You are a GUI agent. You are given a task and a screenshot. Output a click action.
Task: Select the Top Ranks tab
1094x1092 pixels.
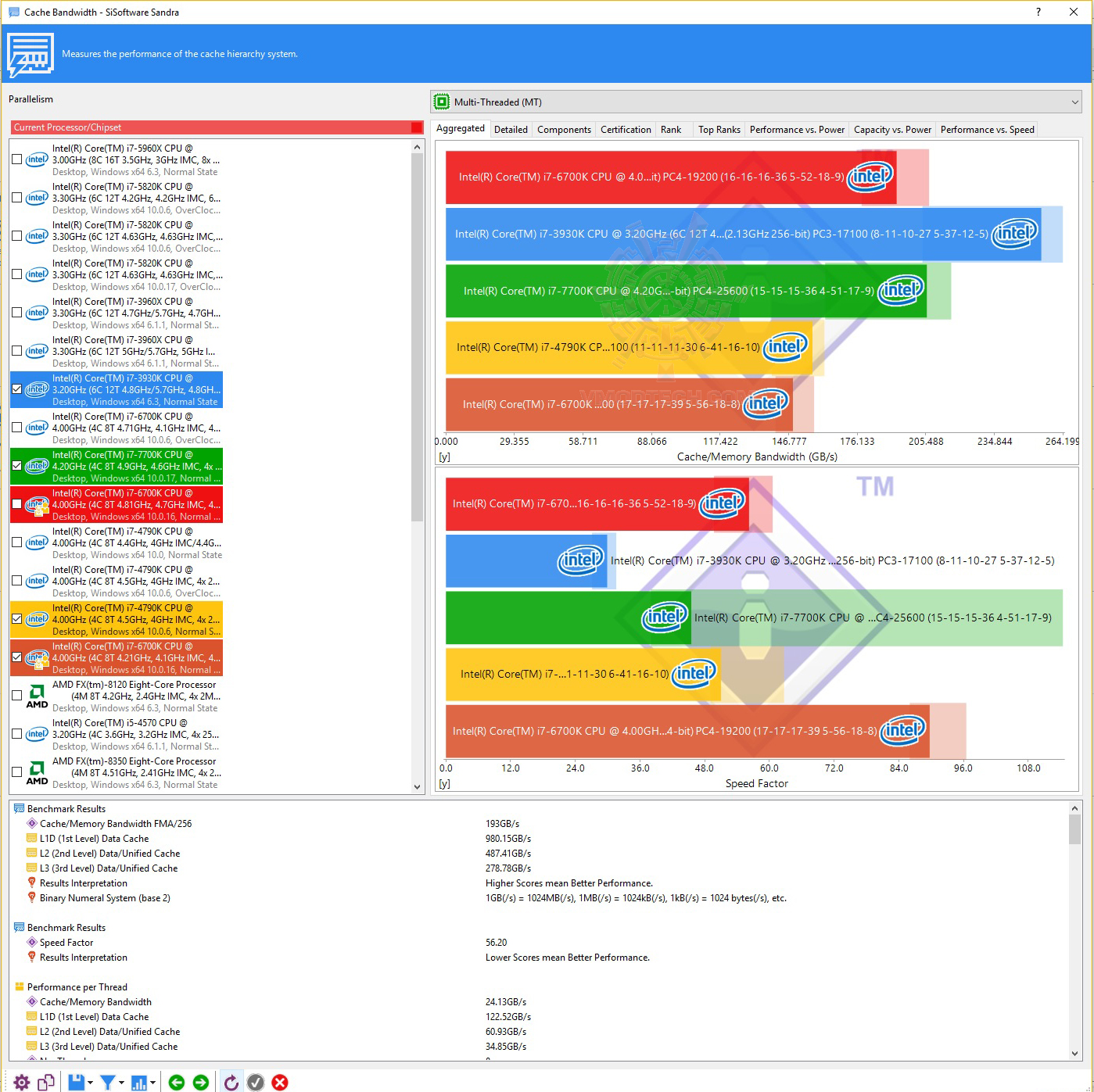click(719, 130)
